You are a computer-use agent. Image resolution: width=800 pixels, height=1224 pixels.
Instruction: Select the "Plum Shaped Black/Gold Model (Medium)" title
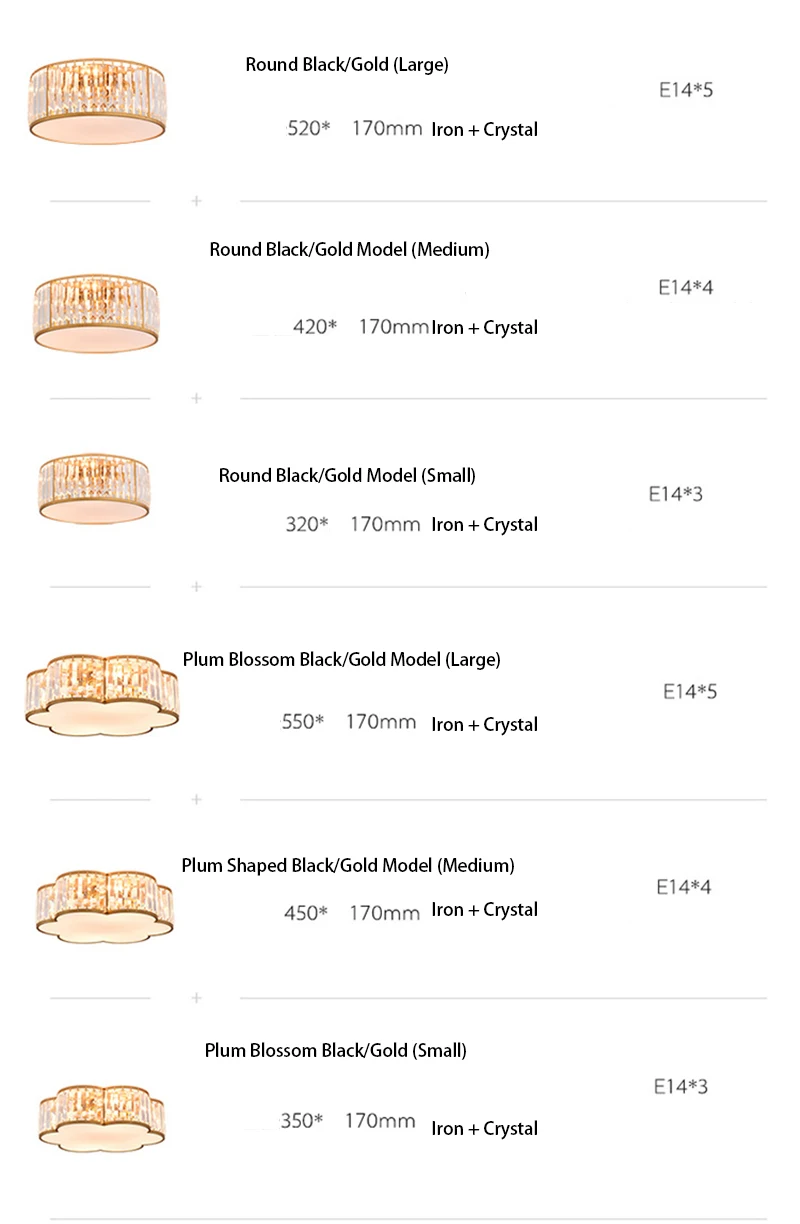point(347,865)
